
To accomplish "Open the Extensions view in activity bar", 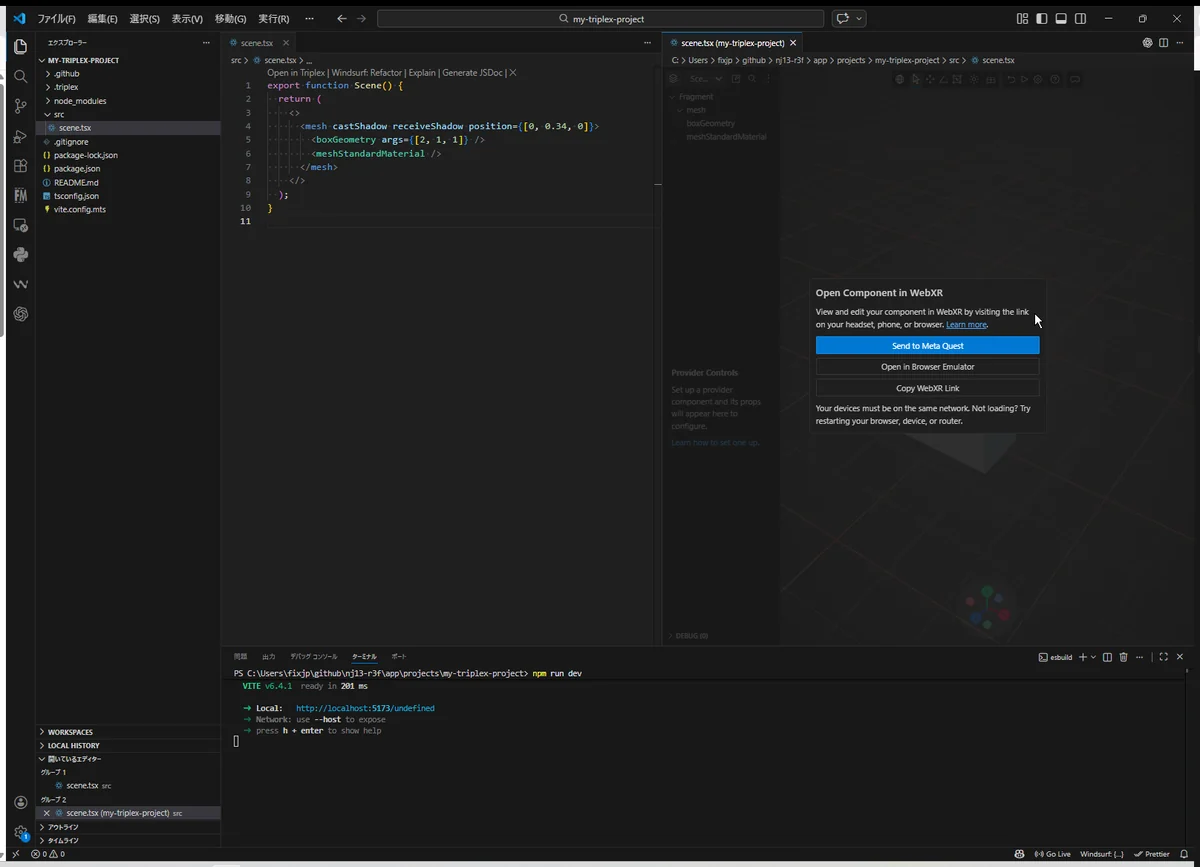I will [20, 166].
